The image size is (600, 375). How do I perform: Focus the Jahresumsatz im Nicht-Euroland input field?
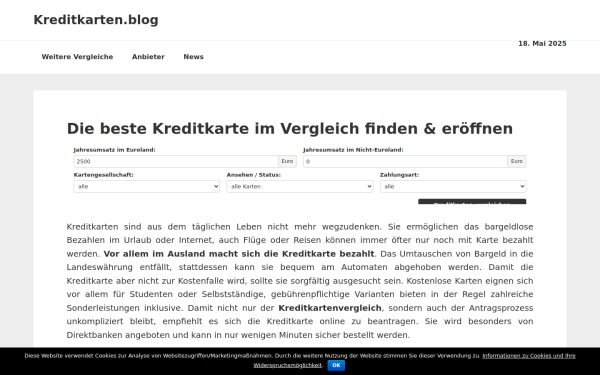(x=406, y=161)
